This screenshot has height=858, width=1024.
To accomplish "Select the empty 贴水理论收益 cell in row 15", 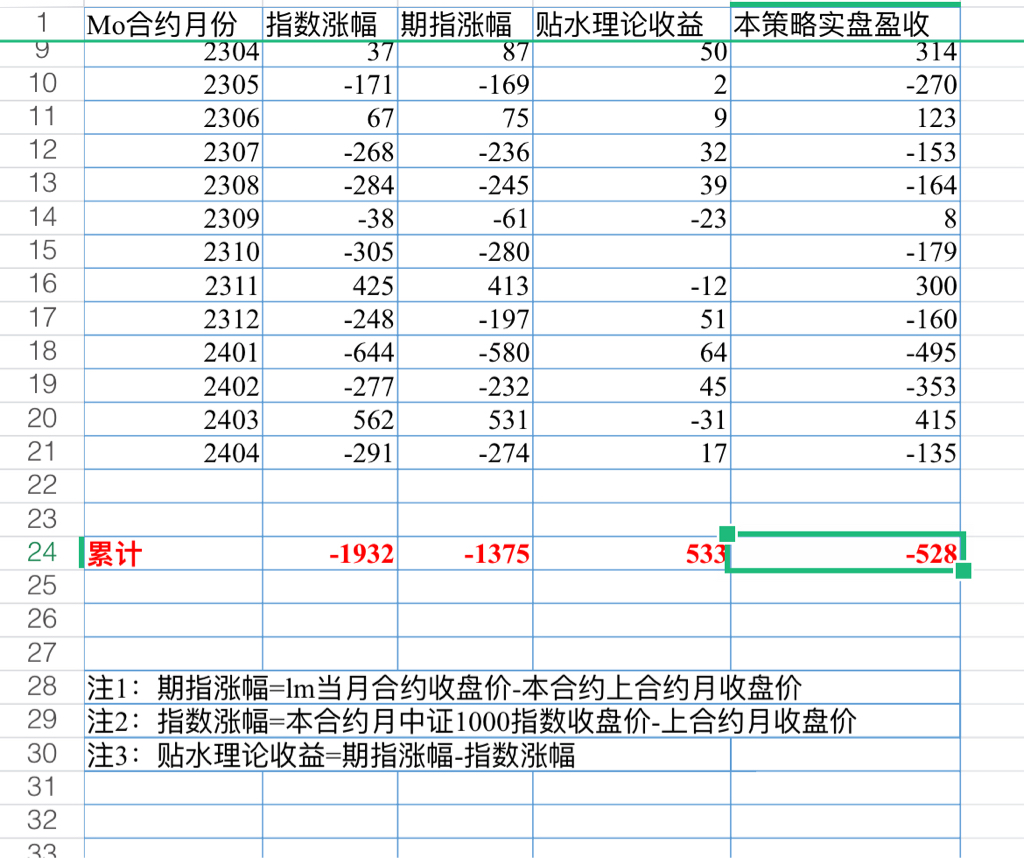I will click(x=632, y=251).
